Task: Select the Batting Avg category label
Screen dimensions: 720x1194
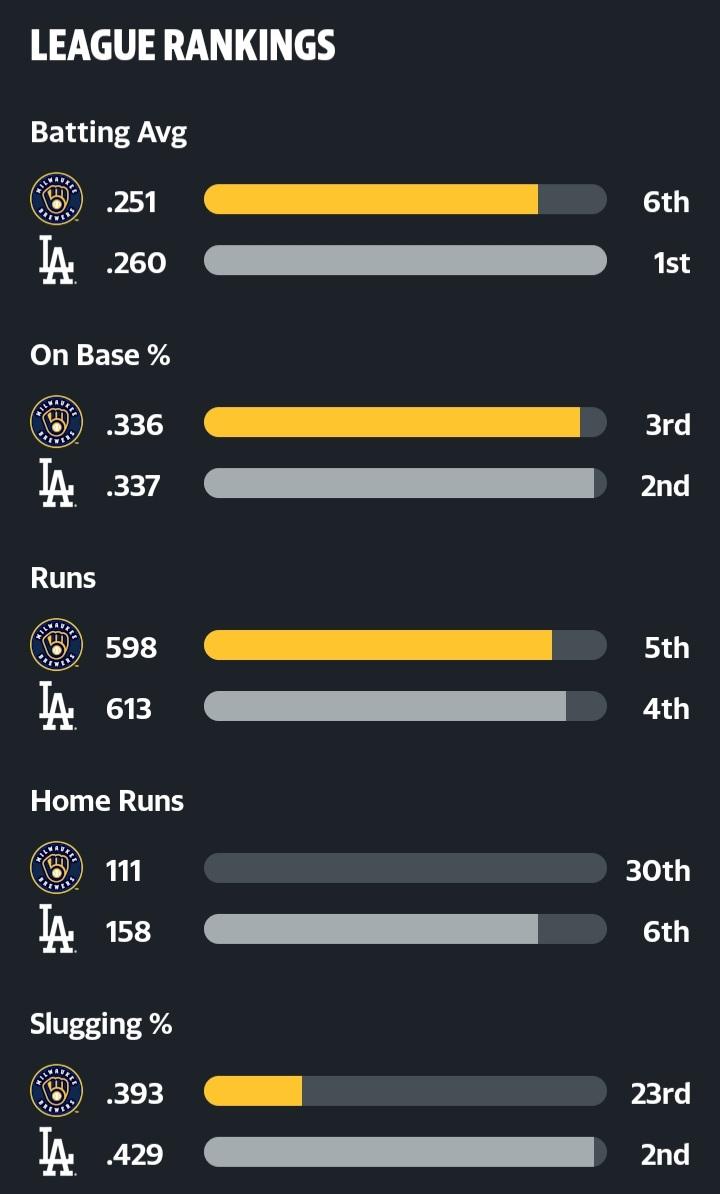Action: coord(109,133)
